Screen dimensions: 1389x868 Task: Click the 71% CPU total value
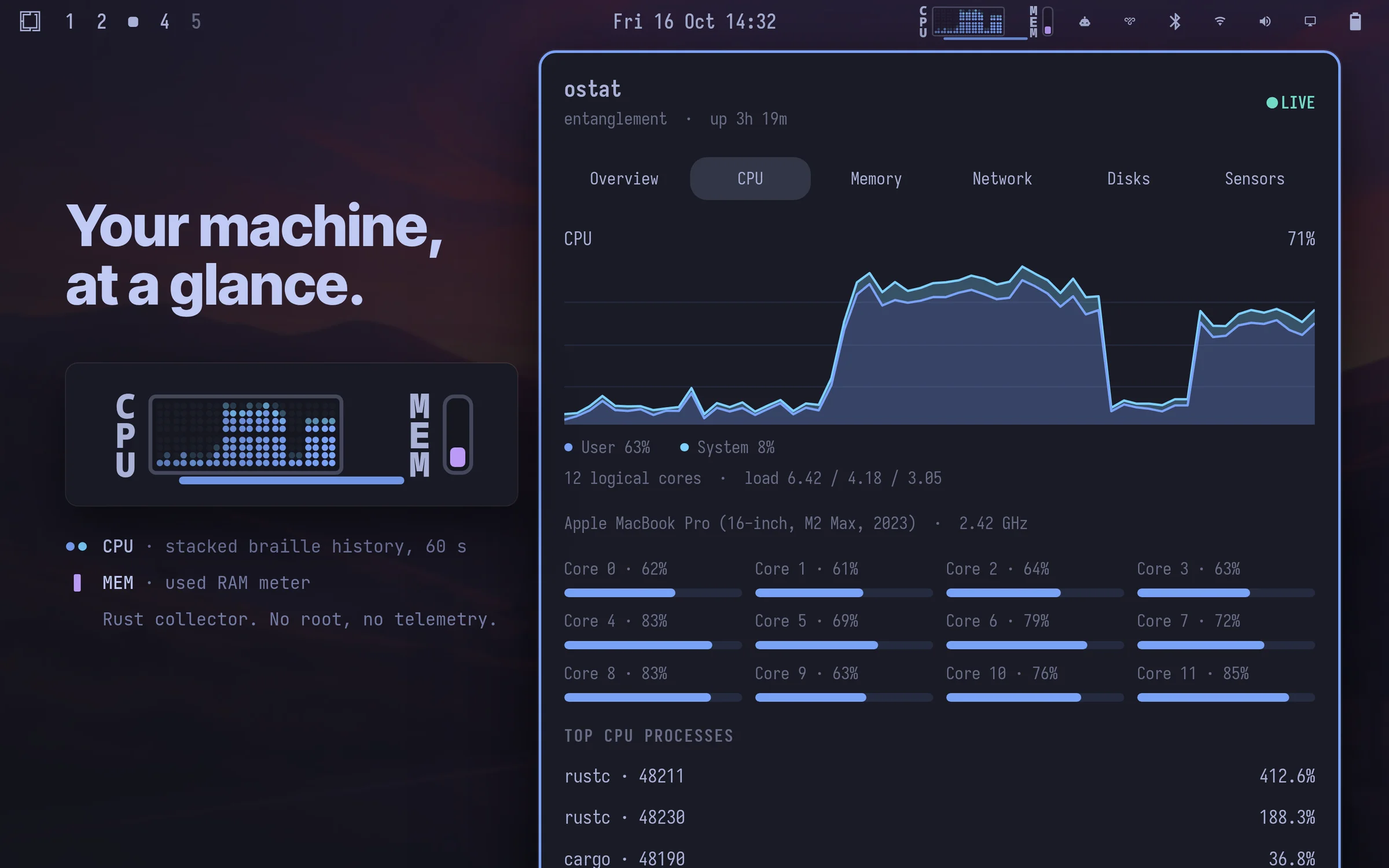coord(1301,239)
